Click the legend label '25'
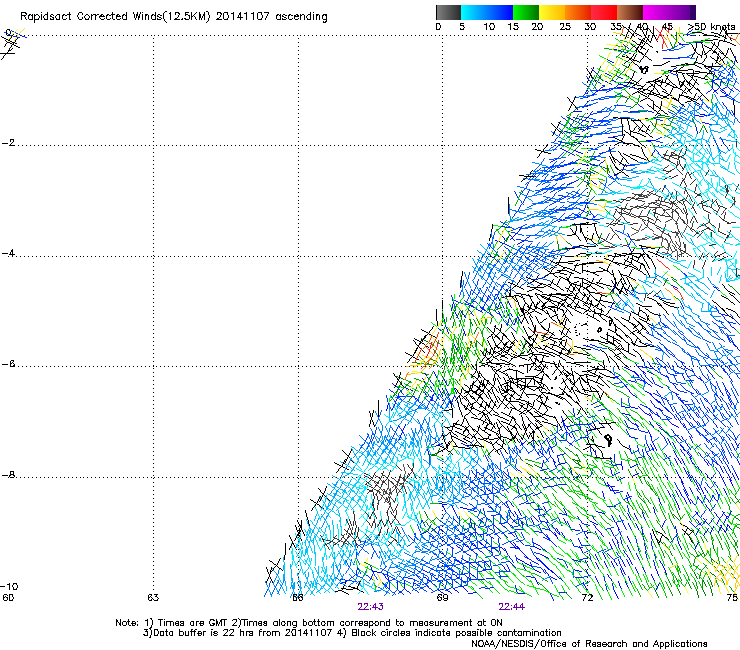Image resolution: width=740 pixels, height=650 pixels. [565, 27]
